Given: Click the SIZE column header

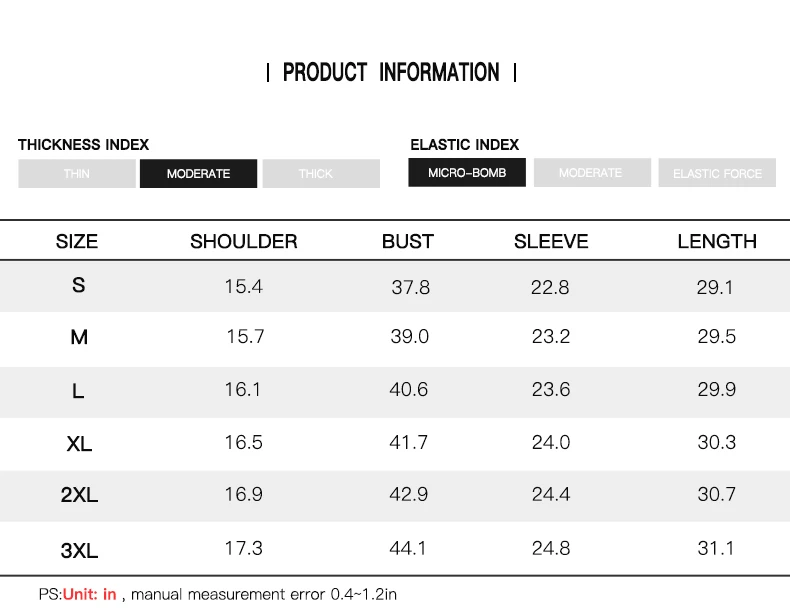Looking at the screenshot, I should [x=77, y=241].
